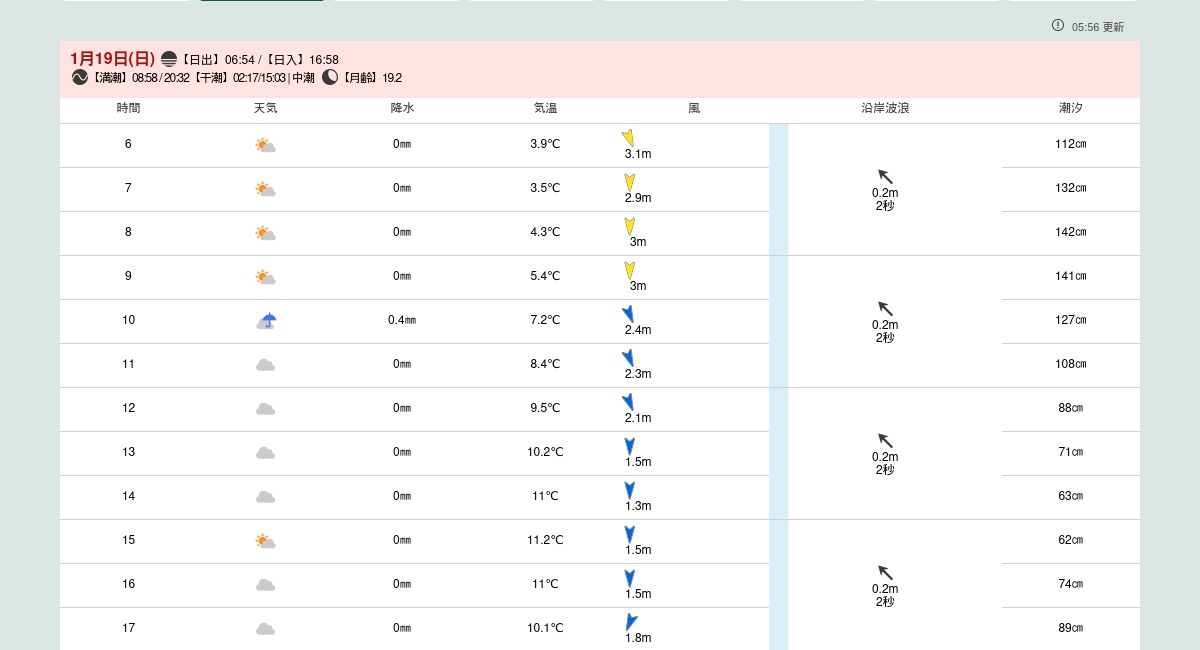Click the yellow wind arrow showing 3.1m
Screen dimensions: 1200x650
coord(628,138)
